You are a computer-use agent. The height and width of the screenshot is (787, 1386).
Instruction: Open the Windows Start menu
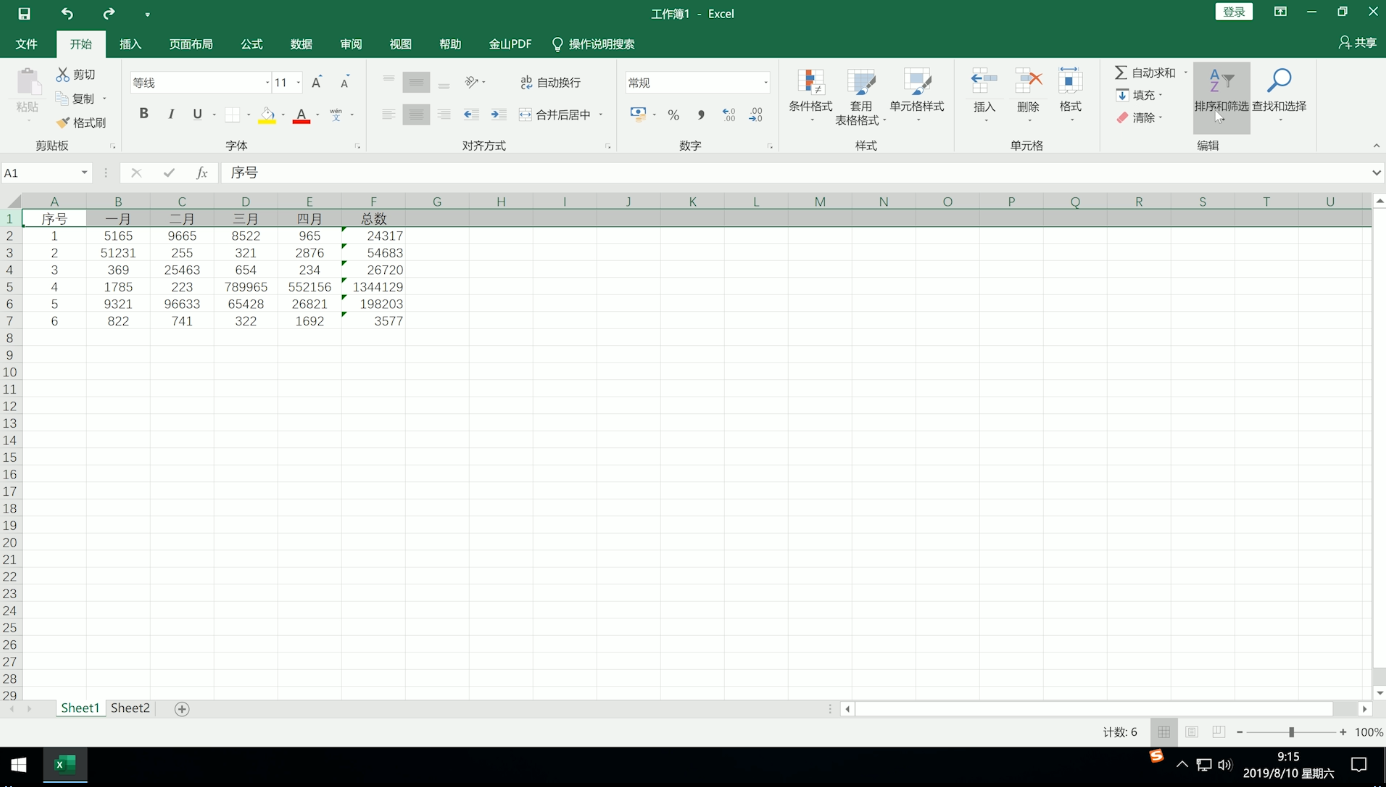point(18,765)
